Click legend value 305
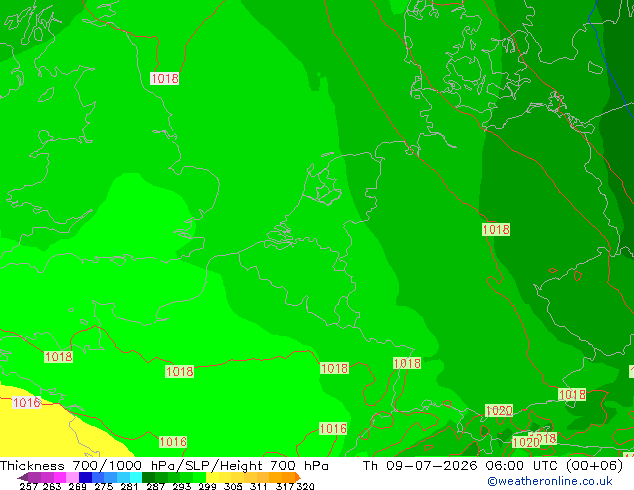 pyautogui.click(x=233, y=486)
